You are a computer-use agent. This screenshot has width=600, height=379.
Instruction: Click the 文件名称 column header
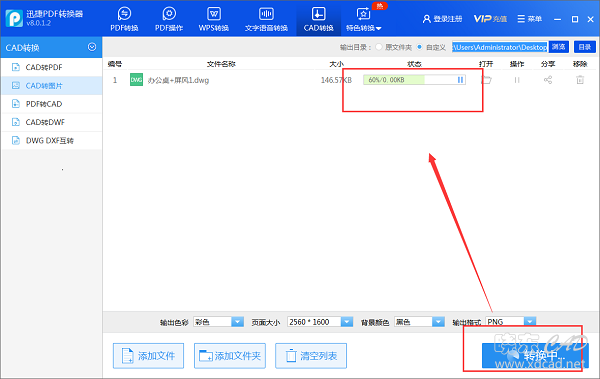221,64
